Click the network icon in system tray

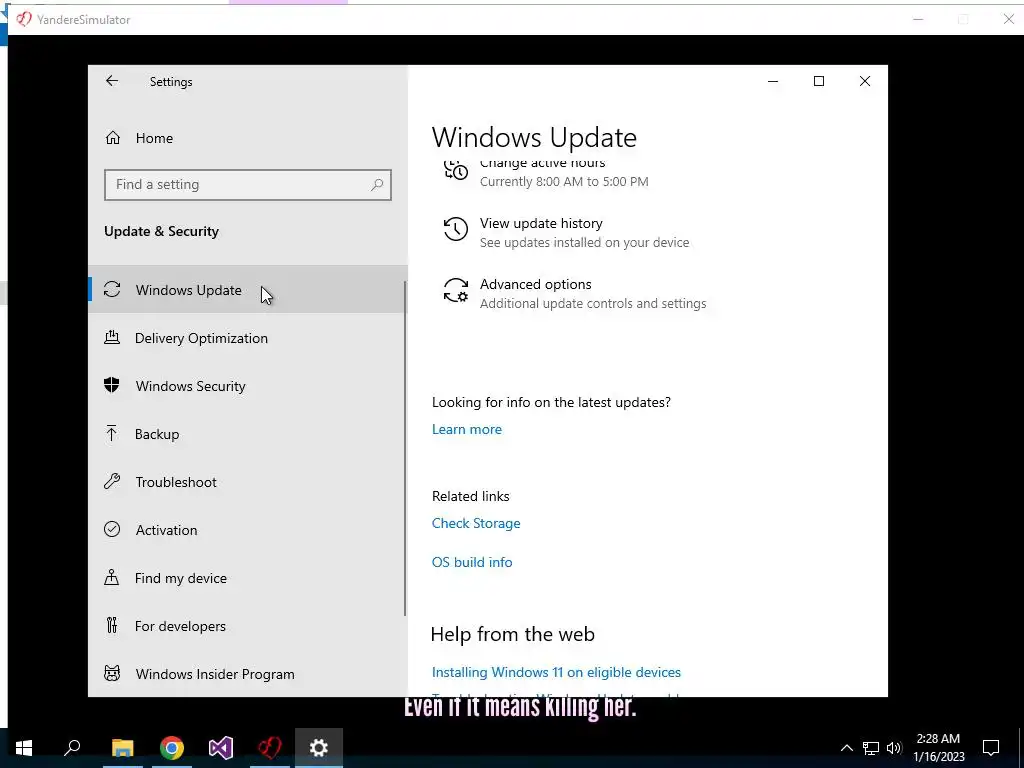coord(871,748)
